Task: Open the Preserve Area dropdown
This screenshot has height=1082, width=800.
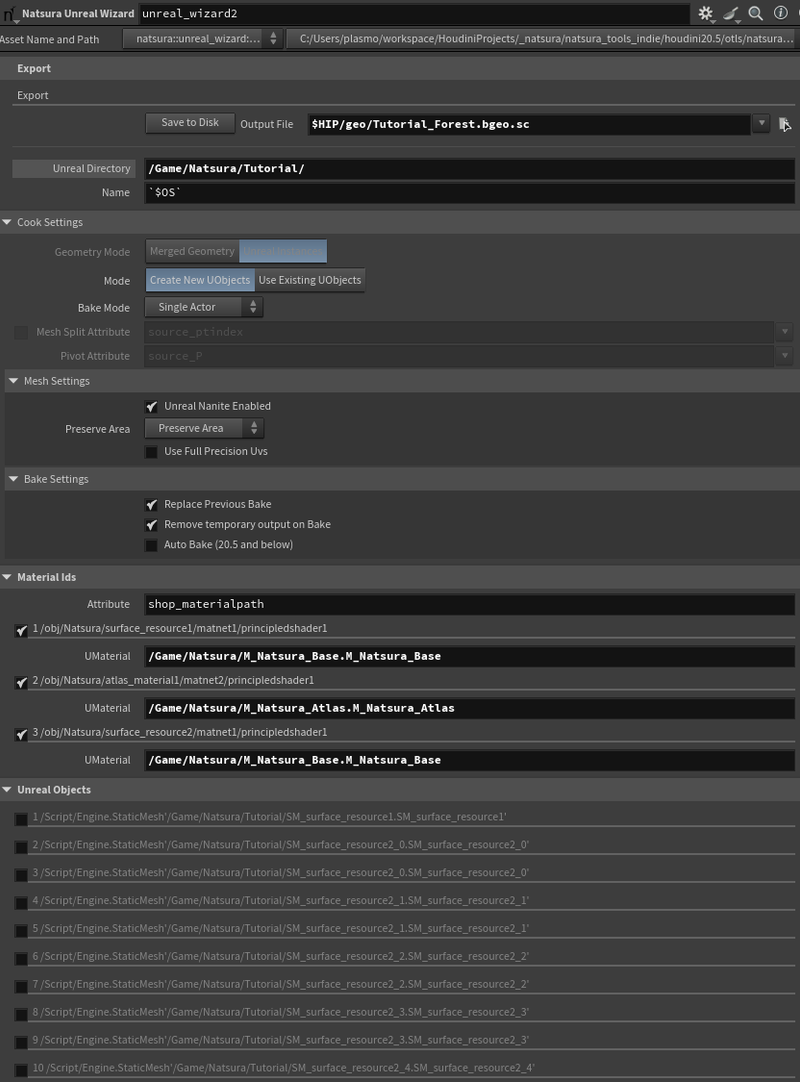Action: 204,428
